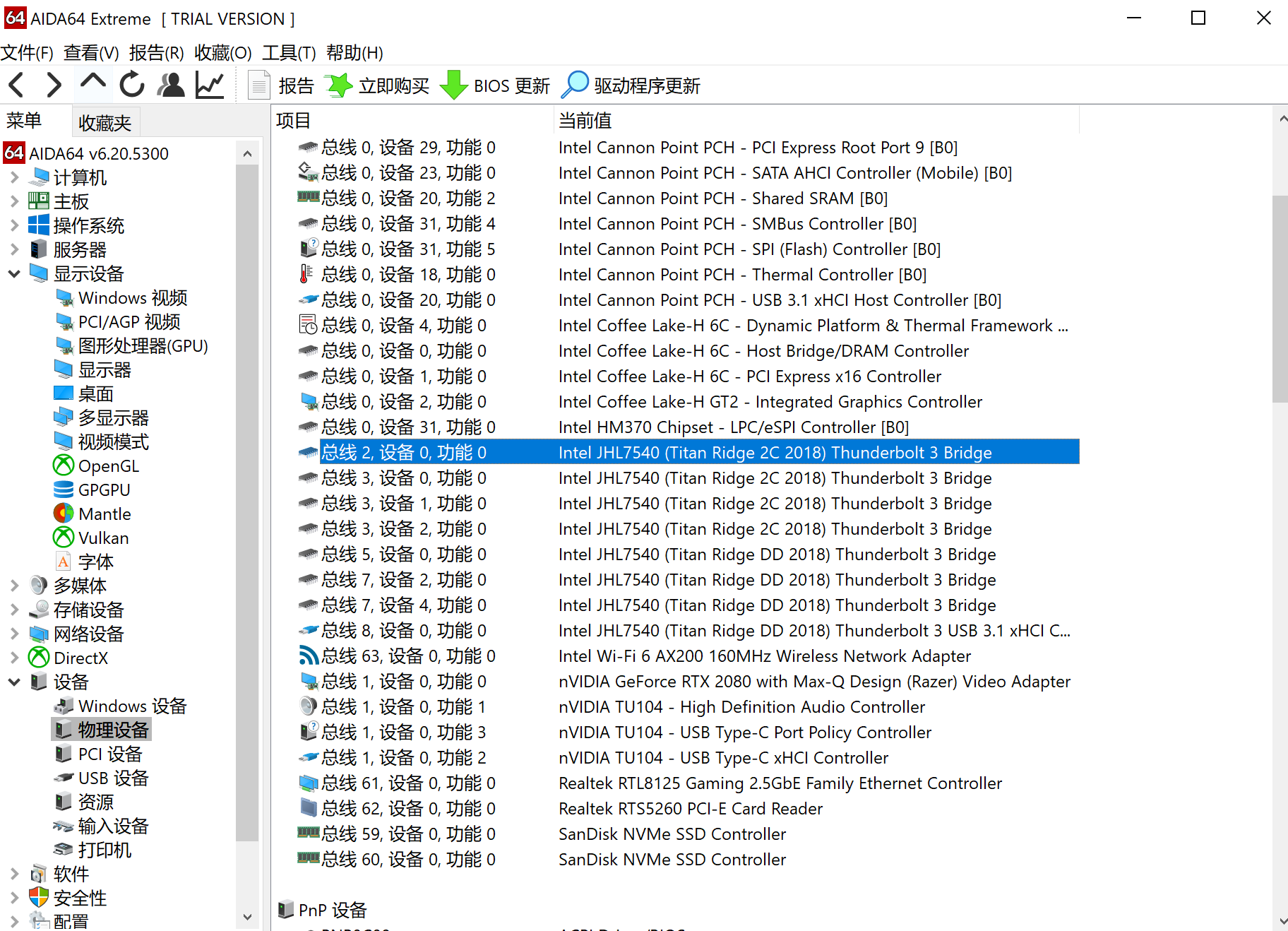
Task: Expand the 多媒体 tree node
Action: point(14,586)
